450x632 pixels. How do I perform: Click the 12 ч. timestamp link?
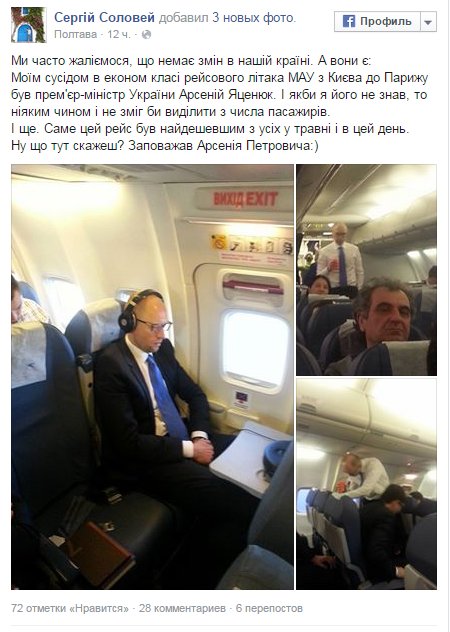119,35
